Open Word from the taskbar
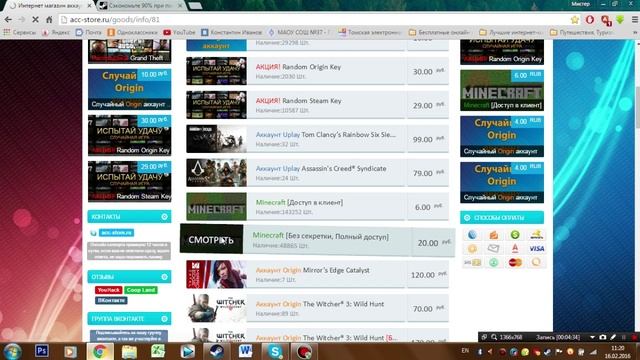 (x=246, y=351)
